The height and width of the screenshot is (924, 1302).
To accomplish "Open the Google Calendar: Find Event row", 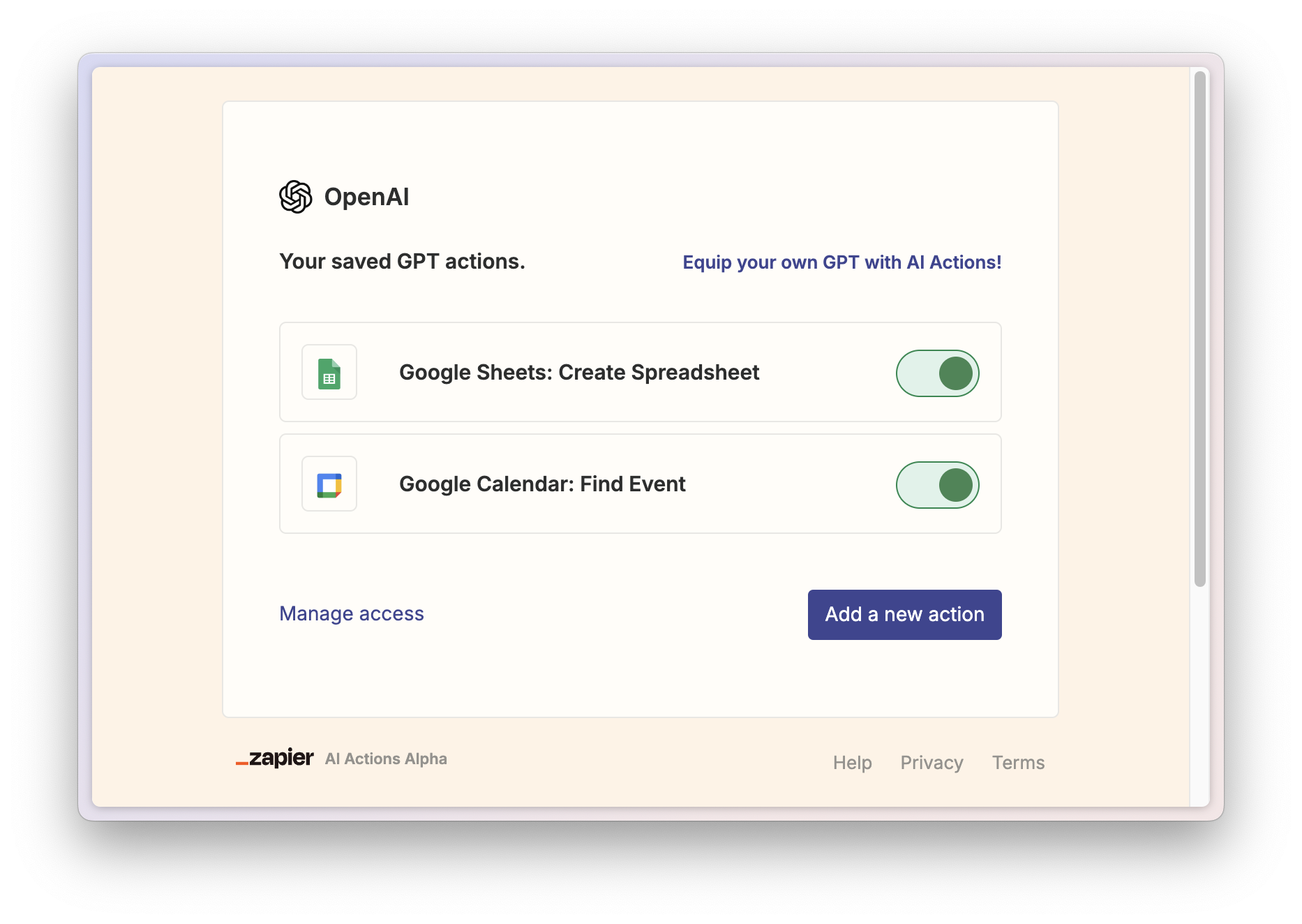I will 639,484.
